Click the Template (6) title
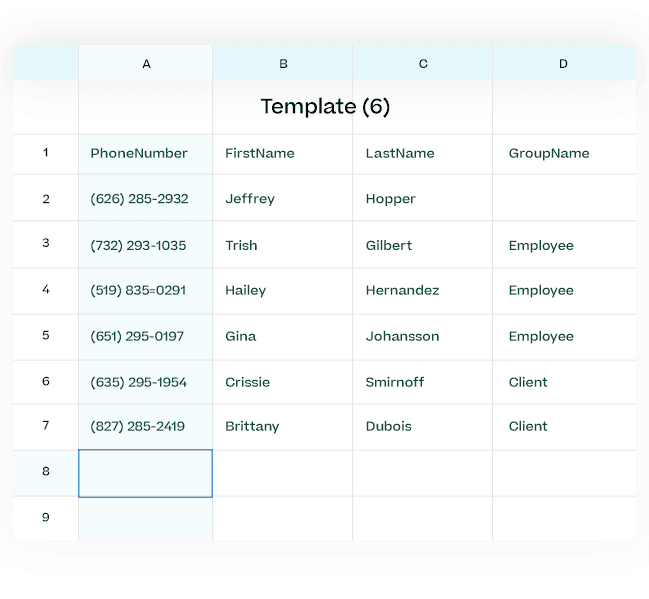649x599 pixels. pos(325,107)
